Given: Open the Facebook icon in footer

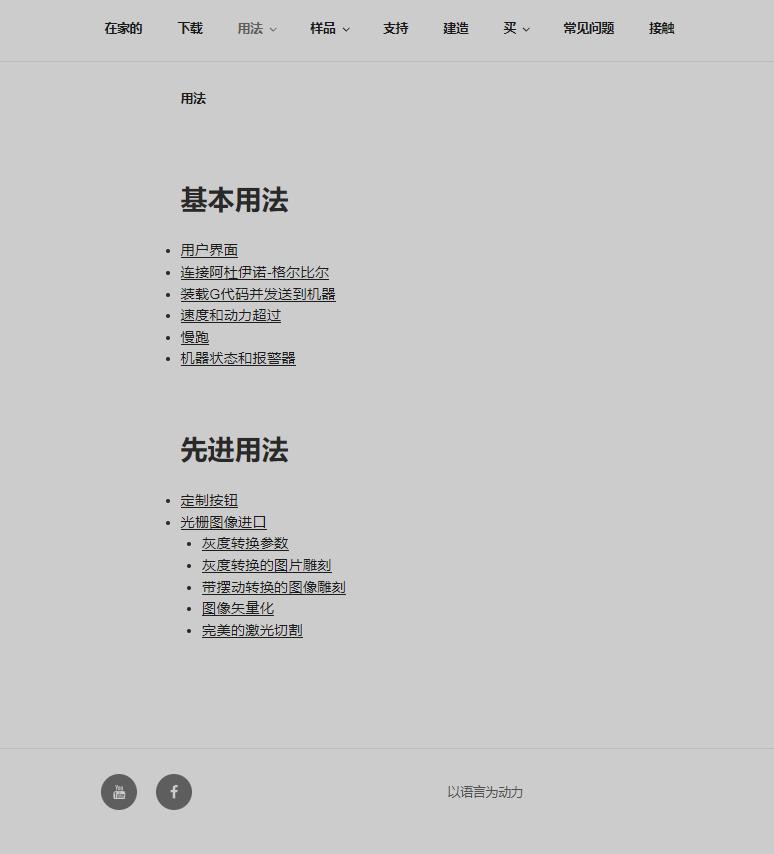Looking at the screenshot, I should 174,792.
